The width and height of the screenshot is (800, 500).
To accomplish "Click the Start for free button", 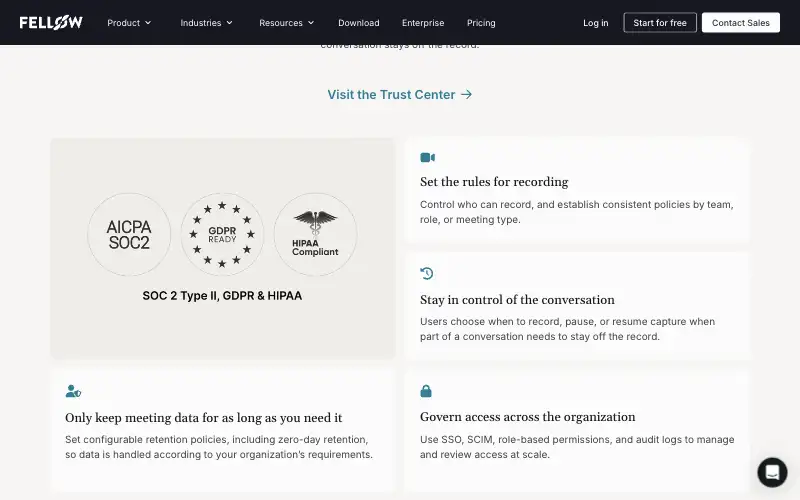I will coord(660,22).
